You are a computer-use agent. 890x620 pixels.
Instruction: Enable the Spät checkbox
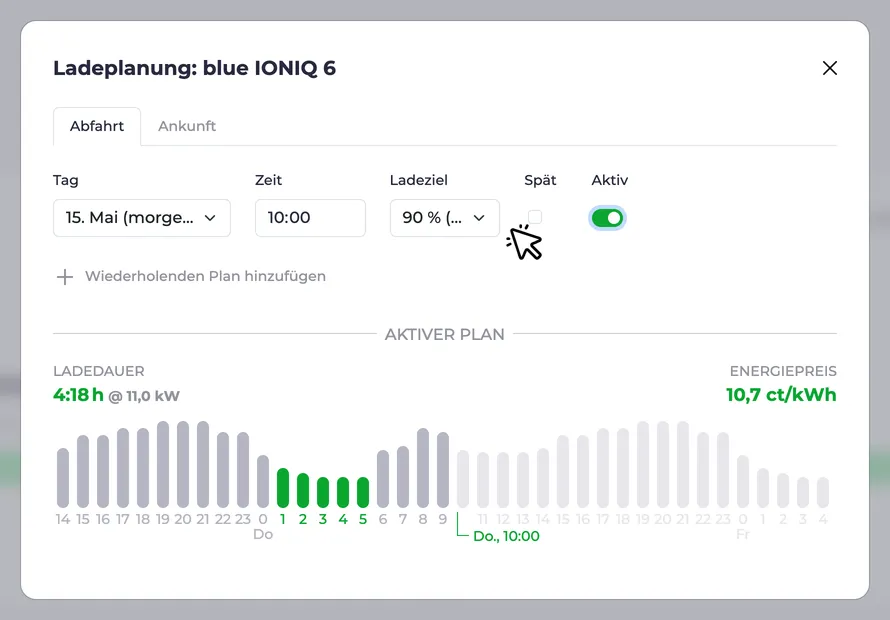(x=535, y=217)
